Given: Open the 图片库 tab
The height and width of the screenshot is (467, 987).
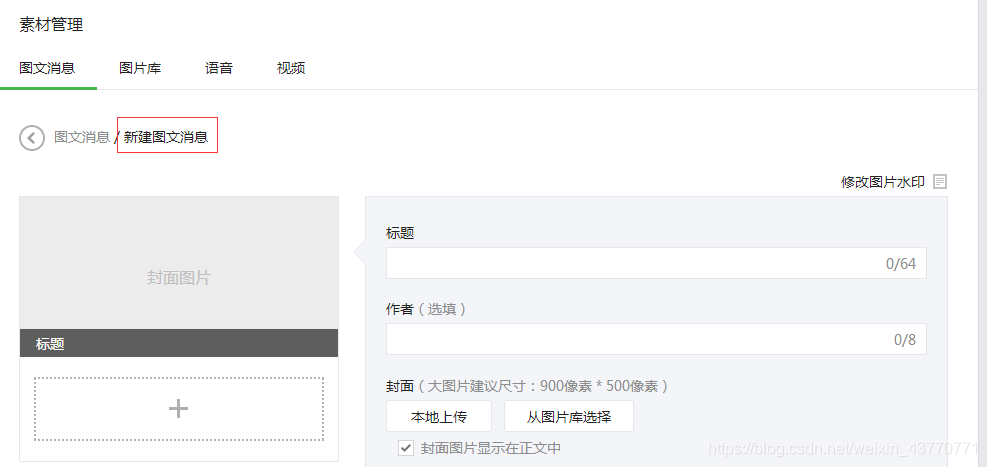Looking at the screenshot, I should [140, 68].
